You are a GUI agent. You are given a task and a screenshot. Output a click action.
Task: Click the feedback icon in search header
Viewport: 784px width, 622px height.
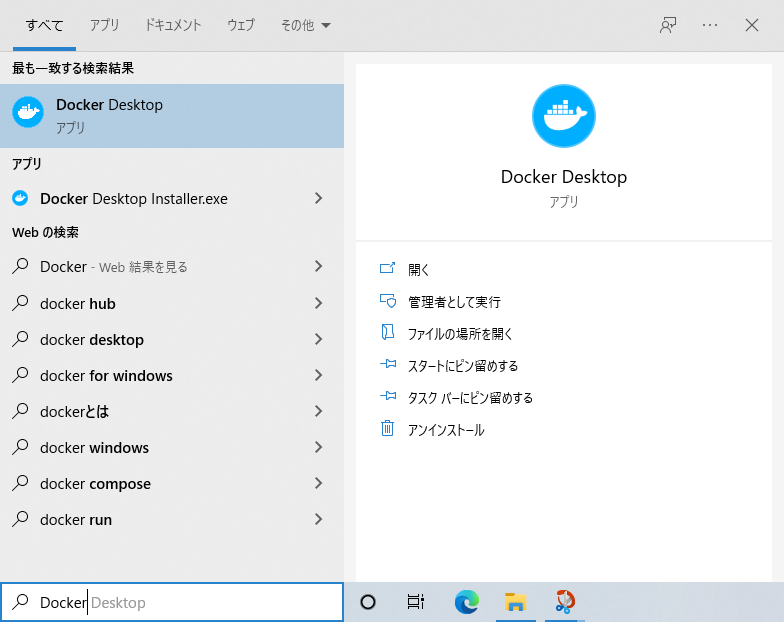(668, 25)
